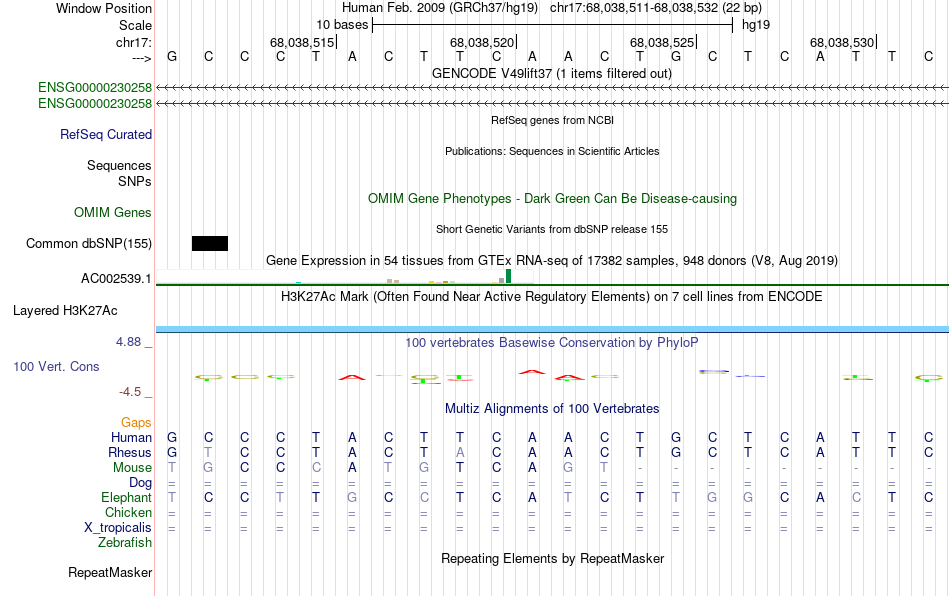Viewport: 950px width, 596px height.
Task: Open H3K27Ac Mark ENCODE track title
Action: (x=552, y=296)
